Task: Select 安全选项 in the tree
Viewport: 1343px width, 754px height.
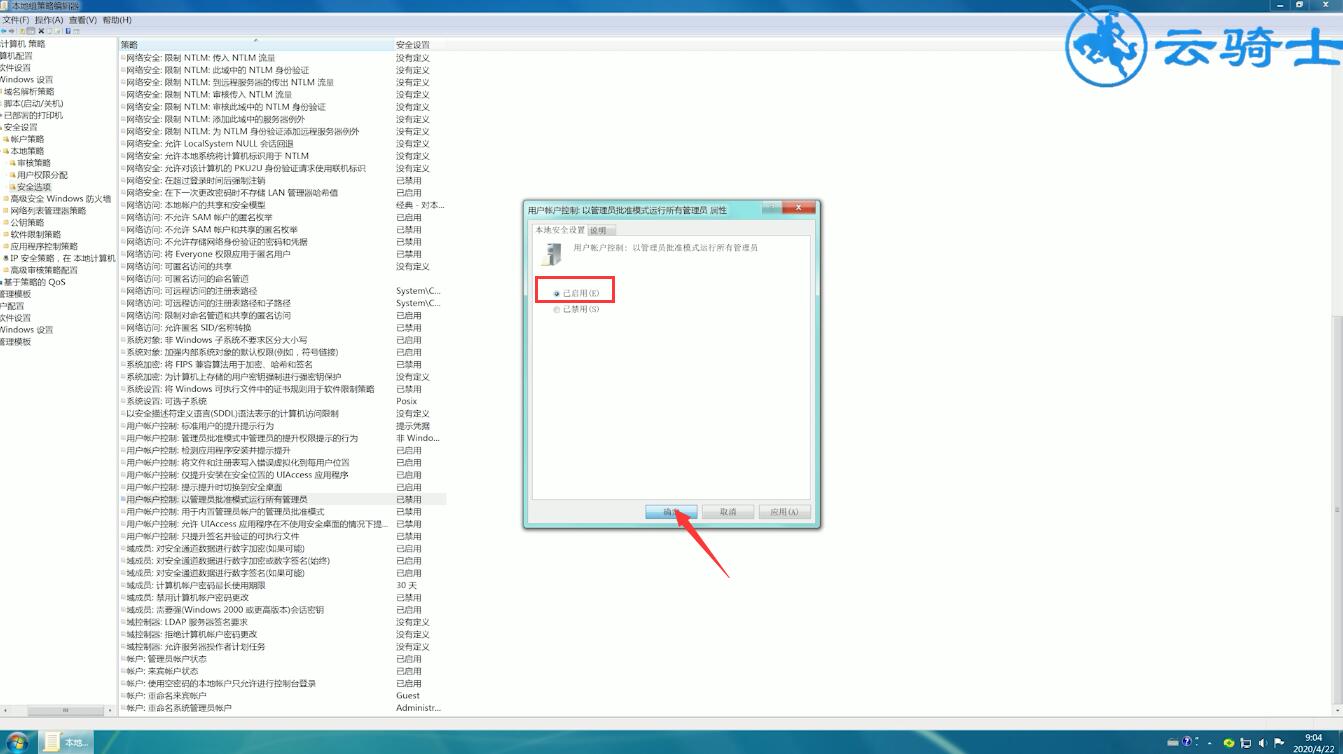Action: coord(34,187)
